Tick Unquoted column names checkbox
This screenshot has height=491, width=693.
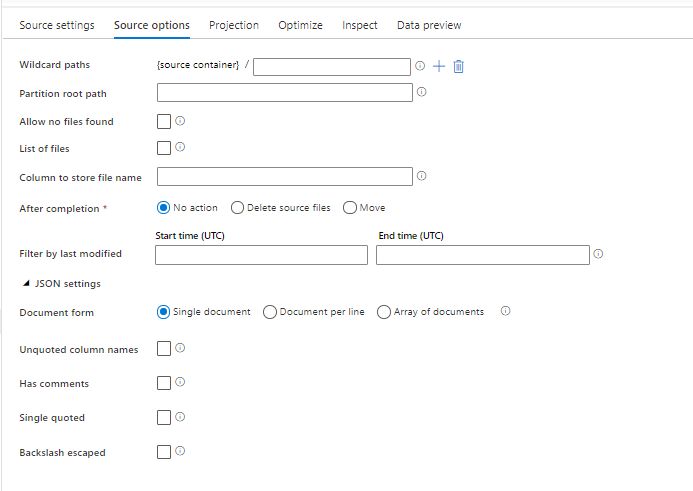pos(164,349)
